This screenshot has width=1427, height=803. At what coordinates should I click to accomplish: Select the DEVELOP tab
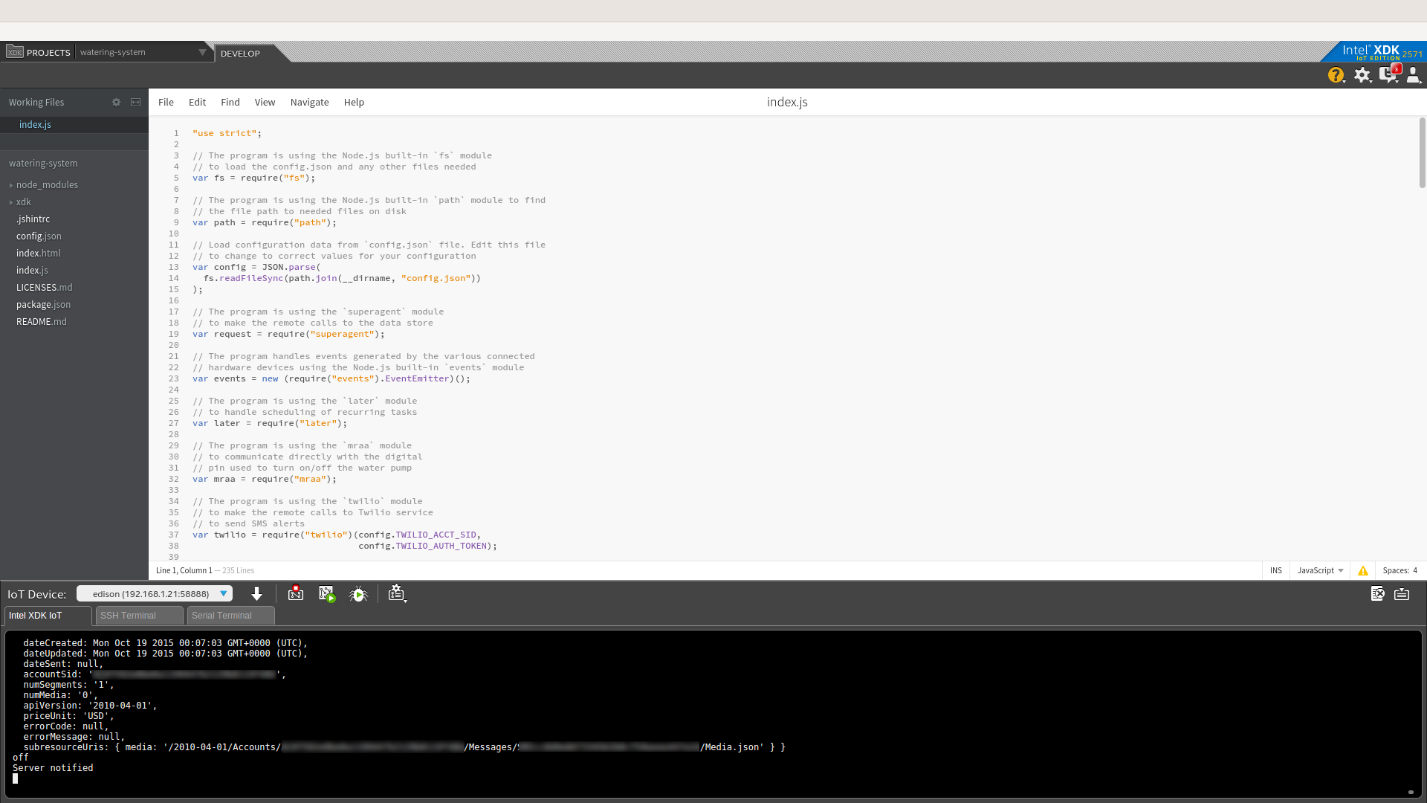coord(240,53)
